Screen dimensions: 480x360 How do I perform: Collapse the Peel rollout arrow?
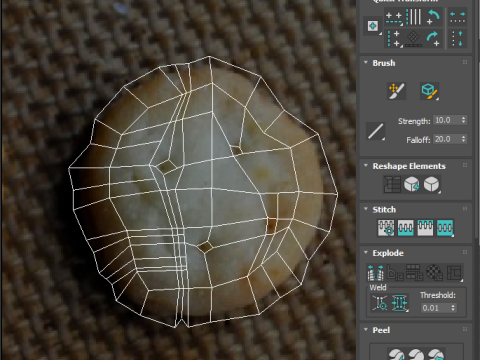pos(366,330)
